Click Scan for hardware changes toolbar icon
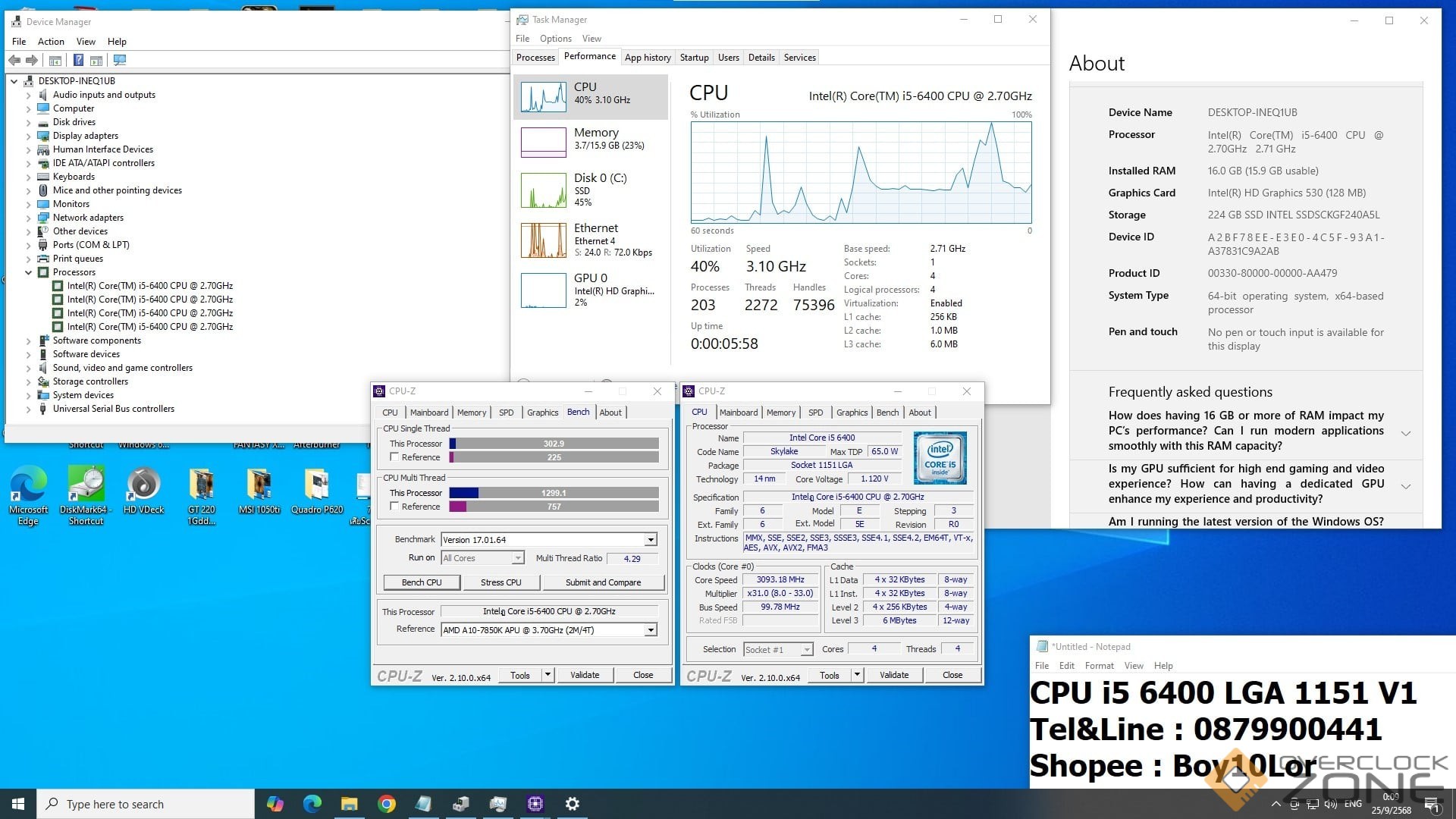The image size is (1456, 819). click(x=119, y=60)
